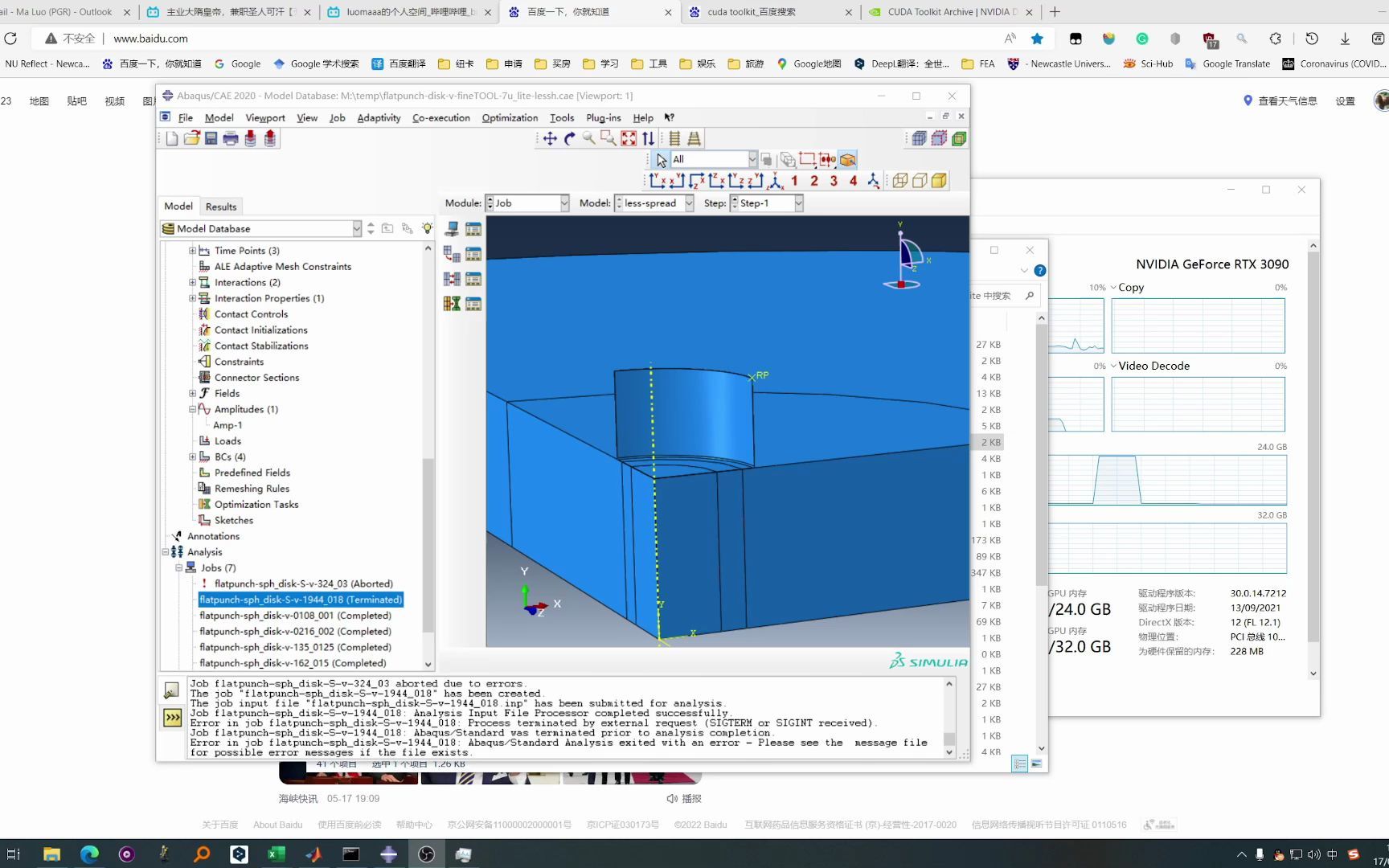
Task: Switch to the command line interface icon
Action: pos(172,717)
